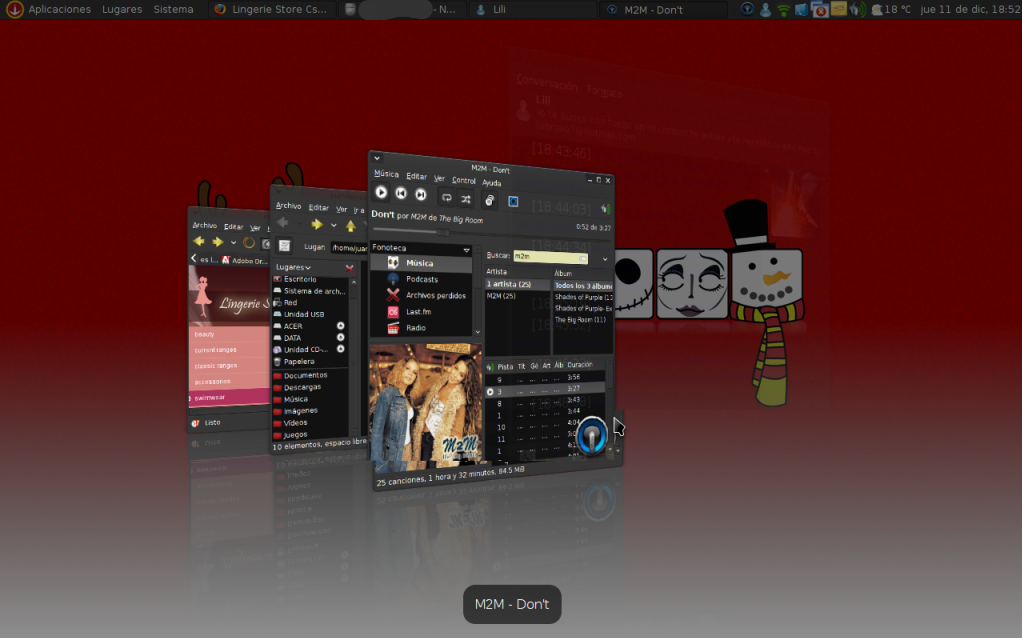
Task: Sort tracks by the Pista column header
Action: pyautogui.click(x=505, y=366)
